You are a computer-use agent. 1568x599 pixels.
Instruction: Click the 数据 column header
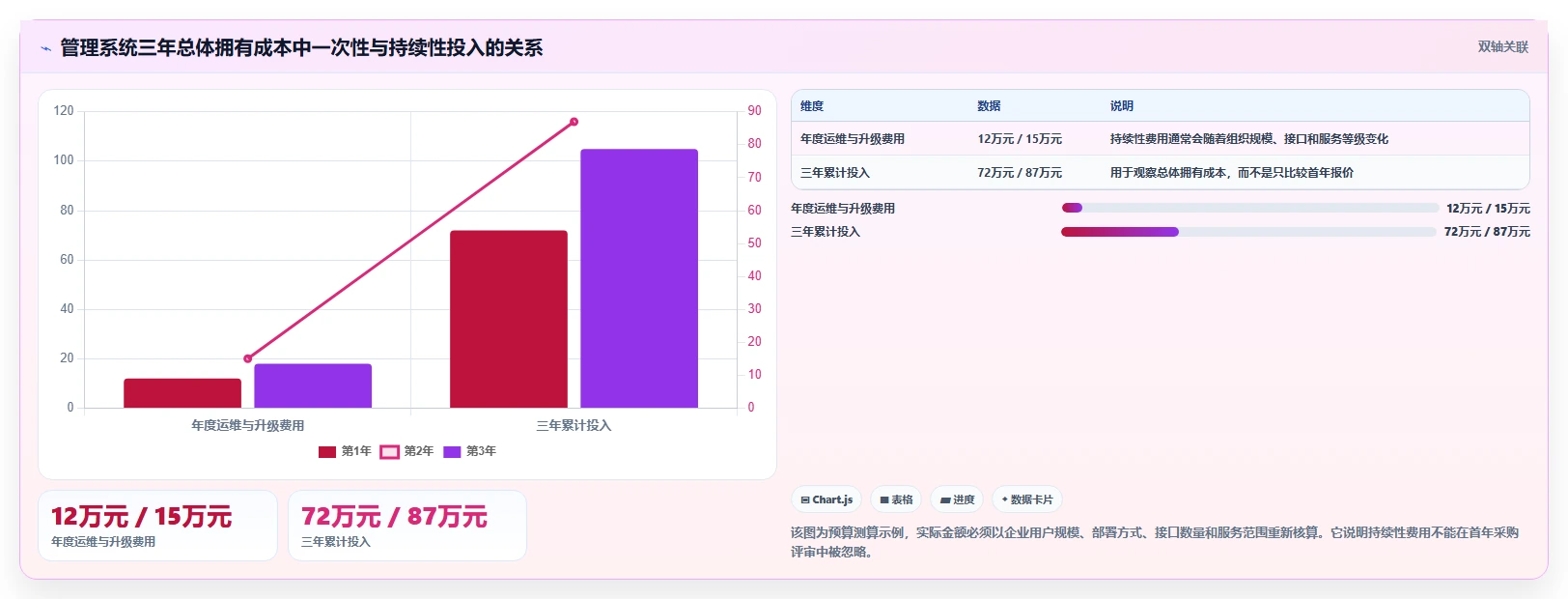[x=989, y=106]
